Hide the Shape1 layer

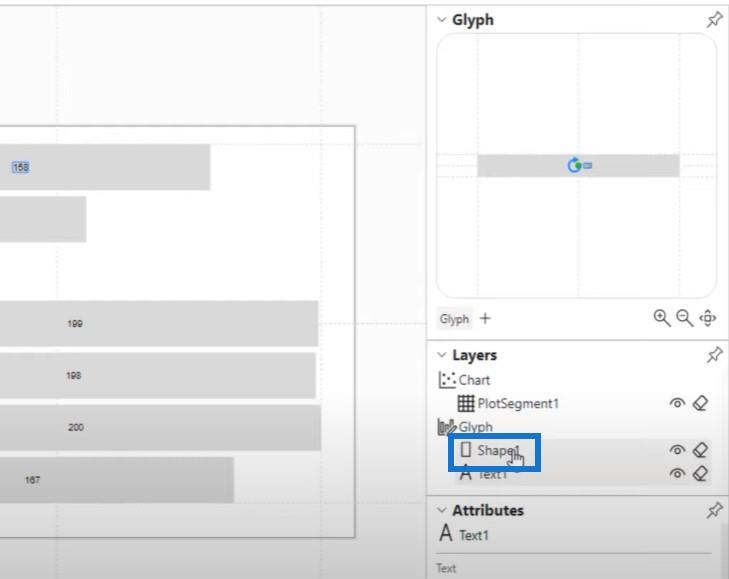coord(677,450)
